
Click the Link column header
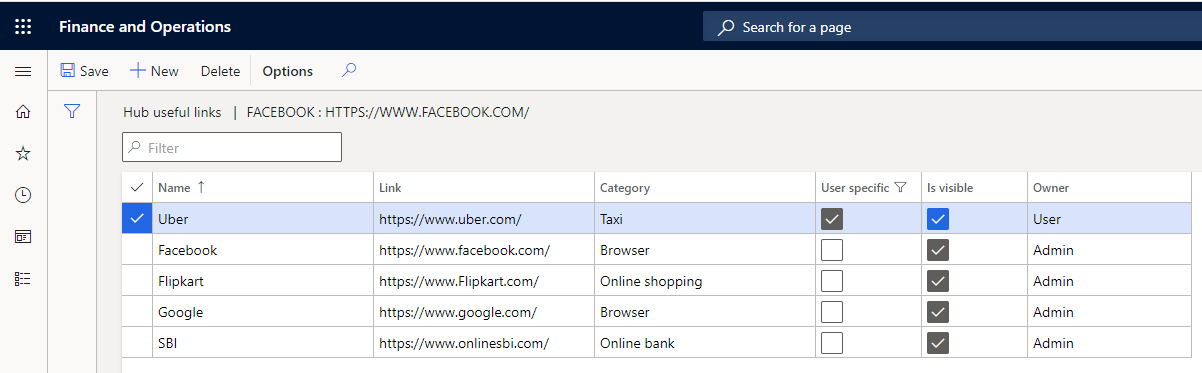(484, 187)
